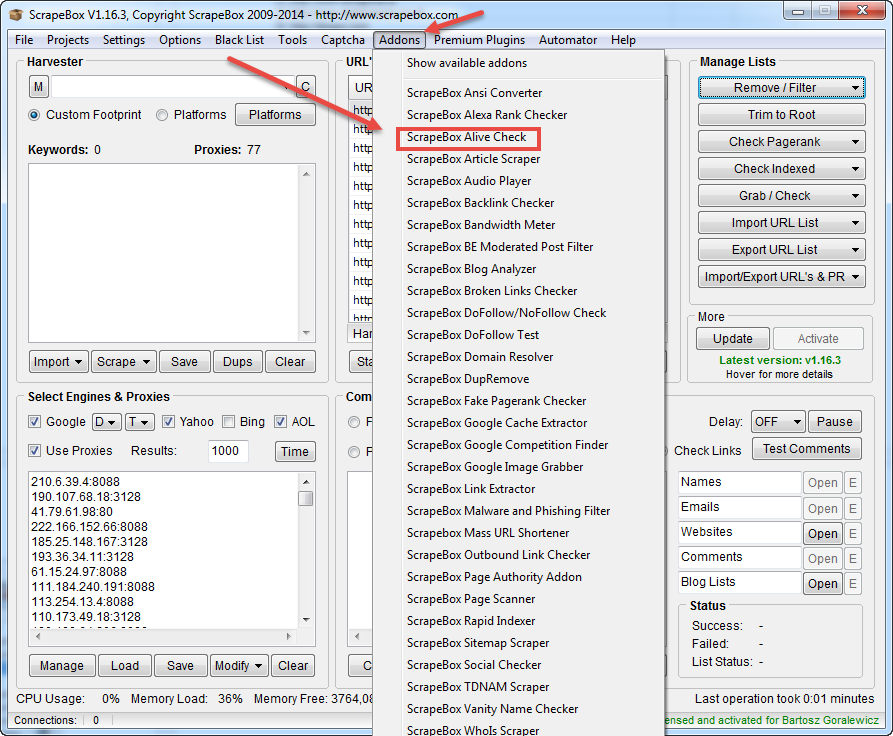
Task: Open the Addons menu
Action: (x=399, y=40)
